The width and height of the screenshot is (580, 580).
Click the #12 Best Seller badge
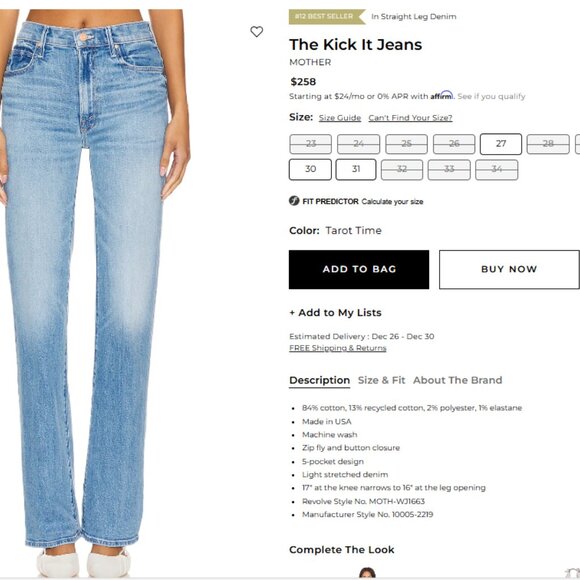click(327, 17)
